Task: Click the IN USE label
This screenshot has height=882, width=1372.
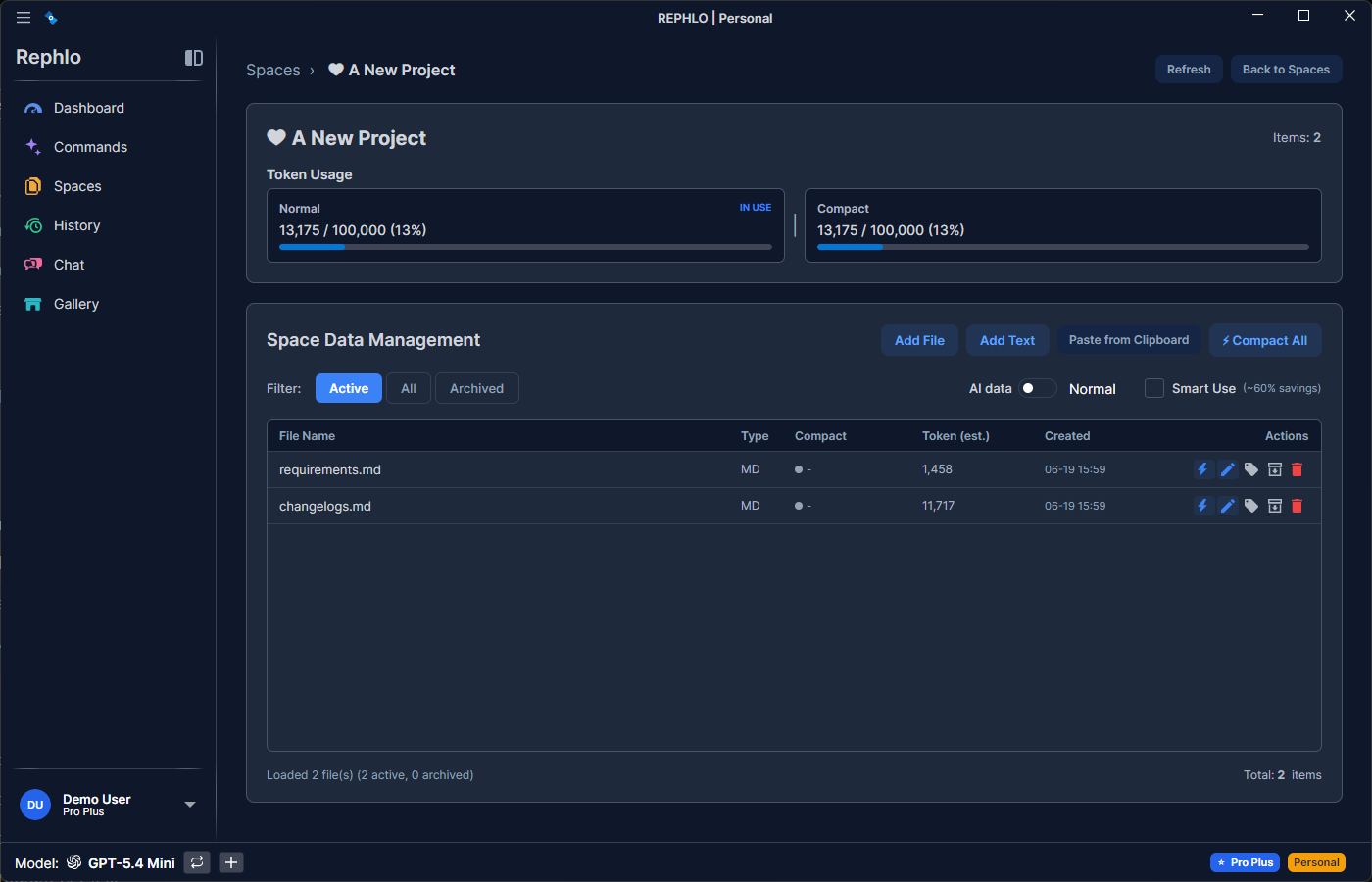Action: click(x=756, y=208)
